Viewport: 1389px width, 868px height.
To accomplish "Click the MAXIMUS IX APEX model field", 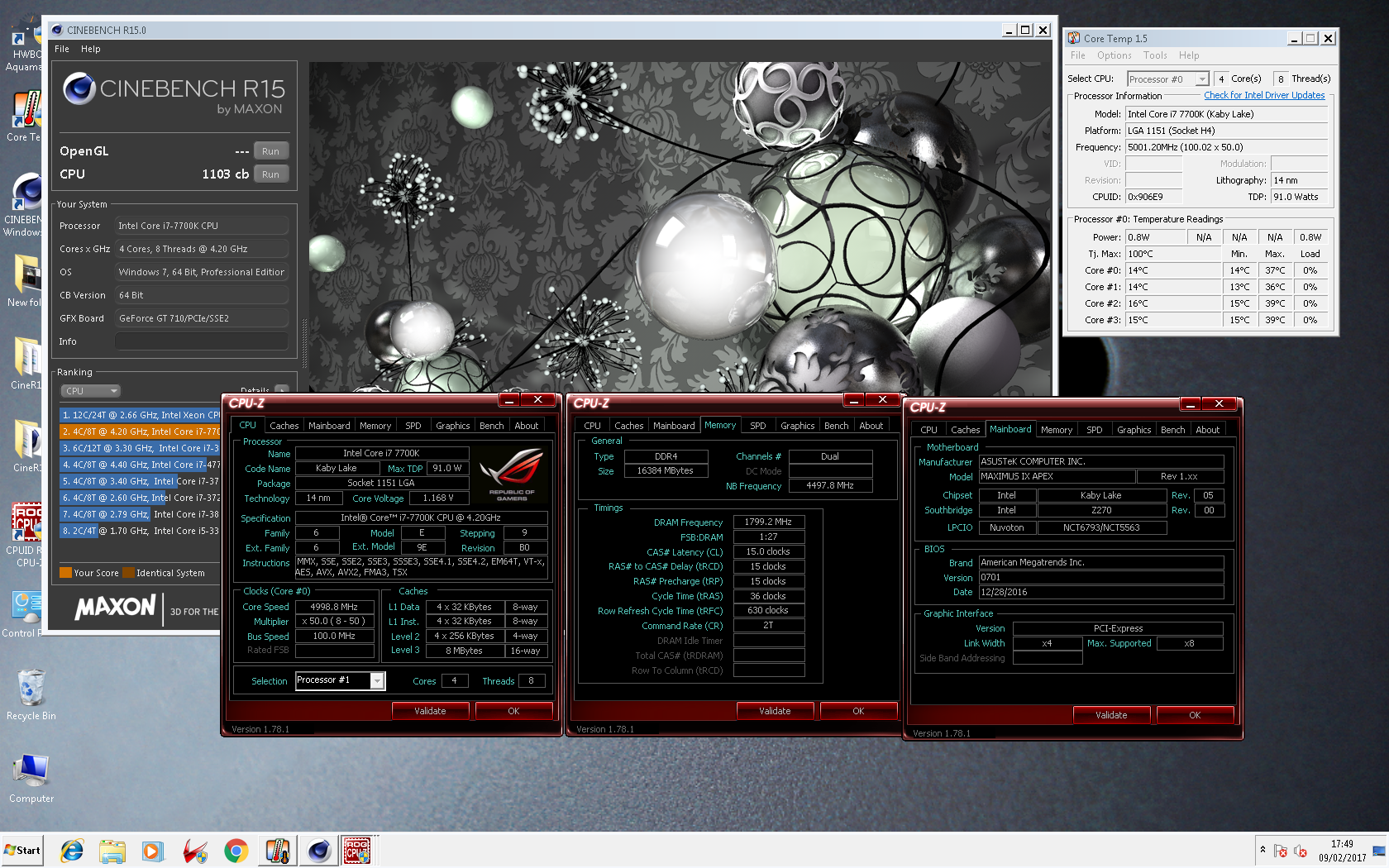I will click(1056, 477).
